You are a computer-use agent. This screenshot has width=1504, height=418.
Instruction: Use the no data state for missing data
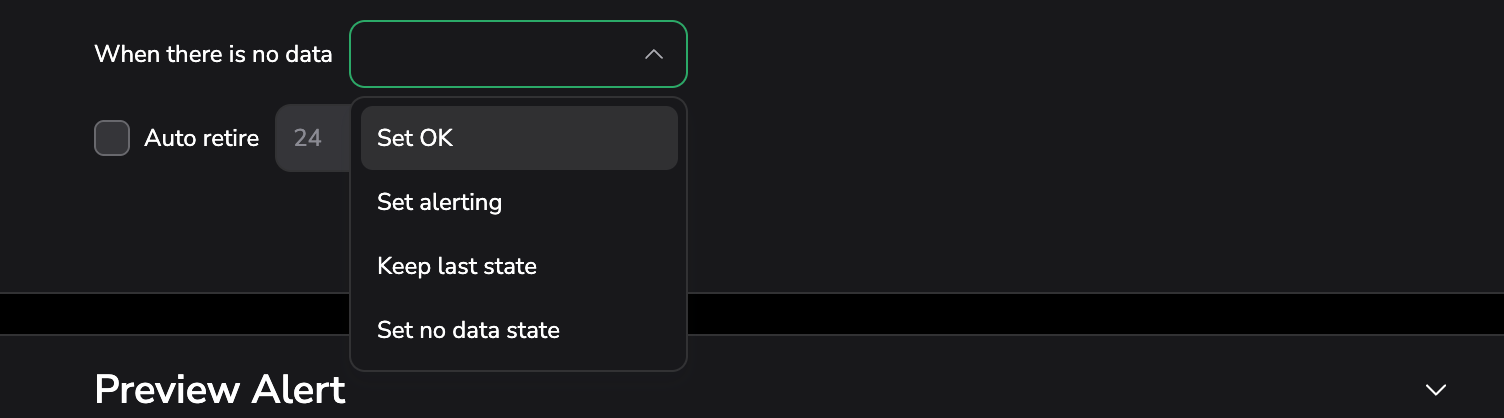click(x=518, y=330)
